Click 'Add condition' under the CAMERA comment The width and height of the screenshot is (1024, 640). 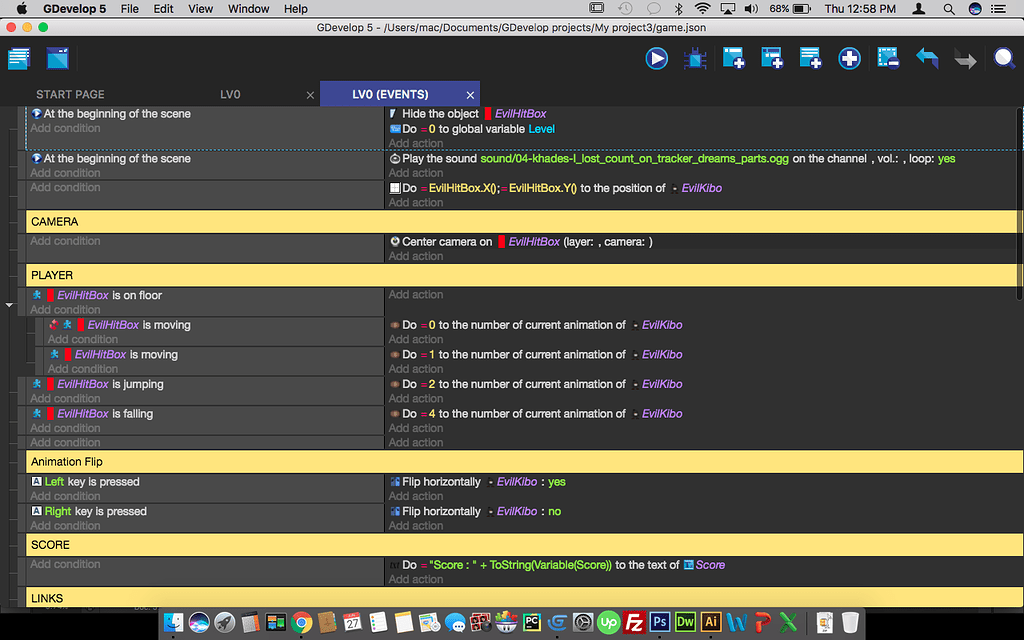tap(65, 241)
